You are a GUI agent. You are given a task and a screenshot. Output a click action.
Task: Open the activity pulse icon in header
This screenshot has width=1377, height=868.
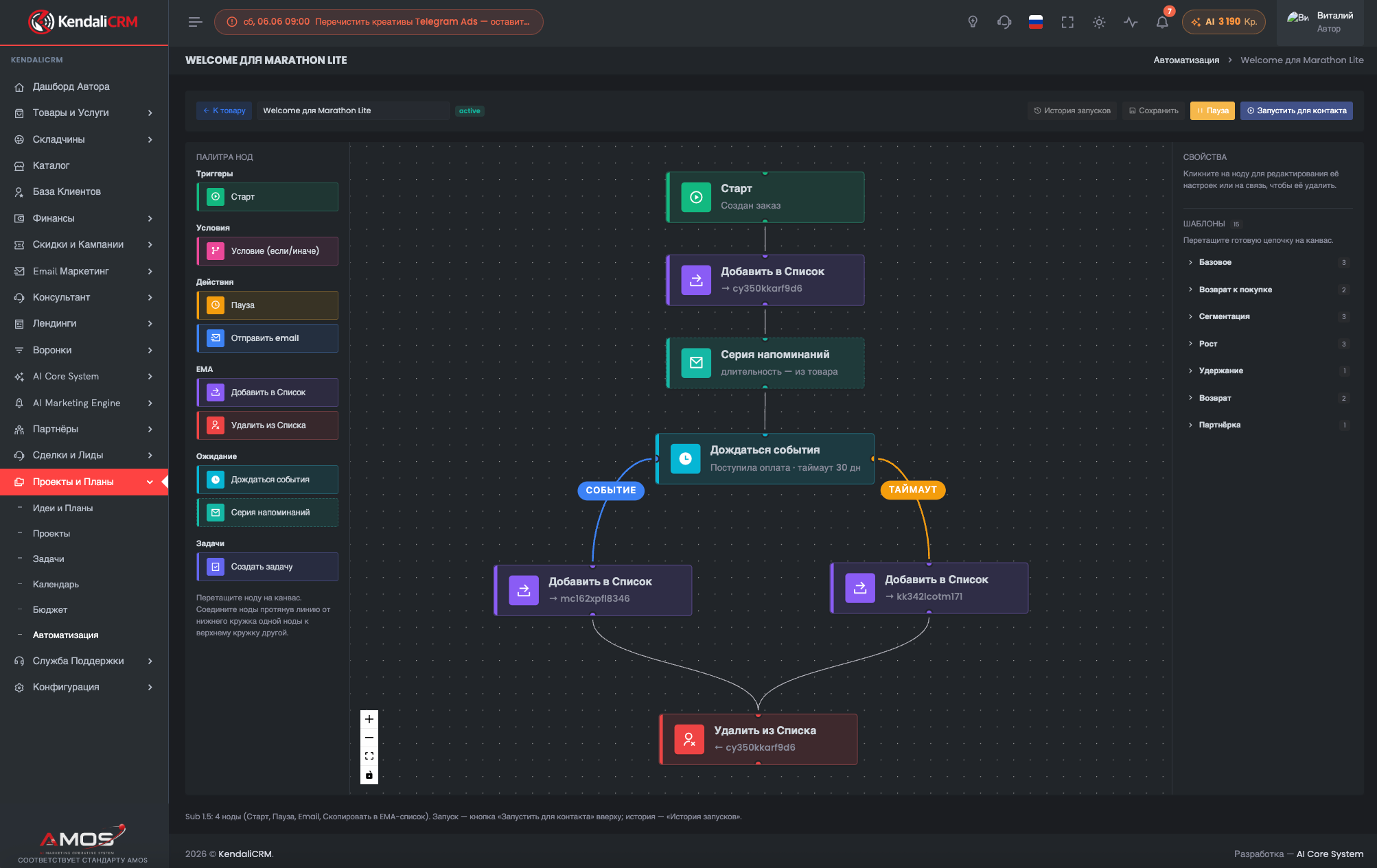[x=1131, y=22]
